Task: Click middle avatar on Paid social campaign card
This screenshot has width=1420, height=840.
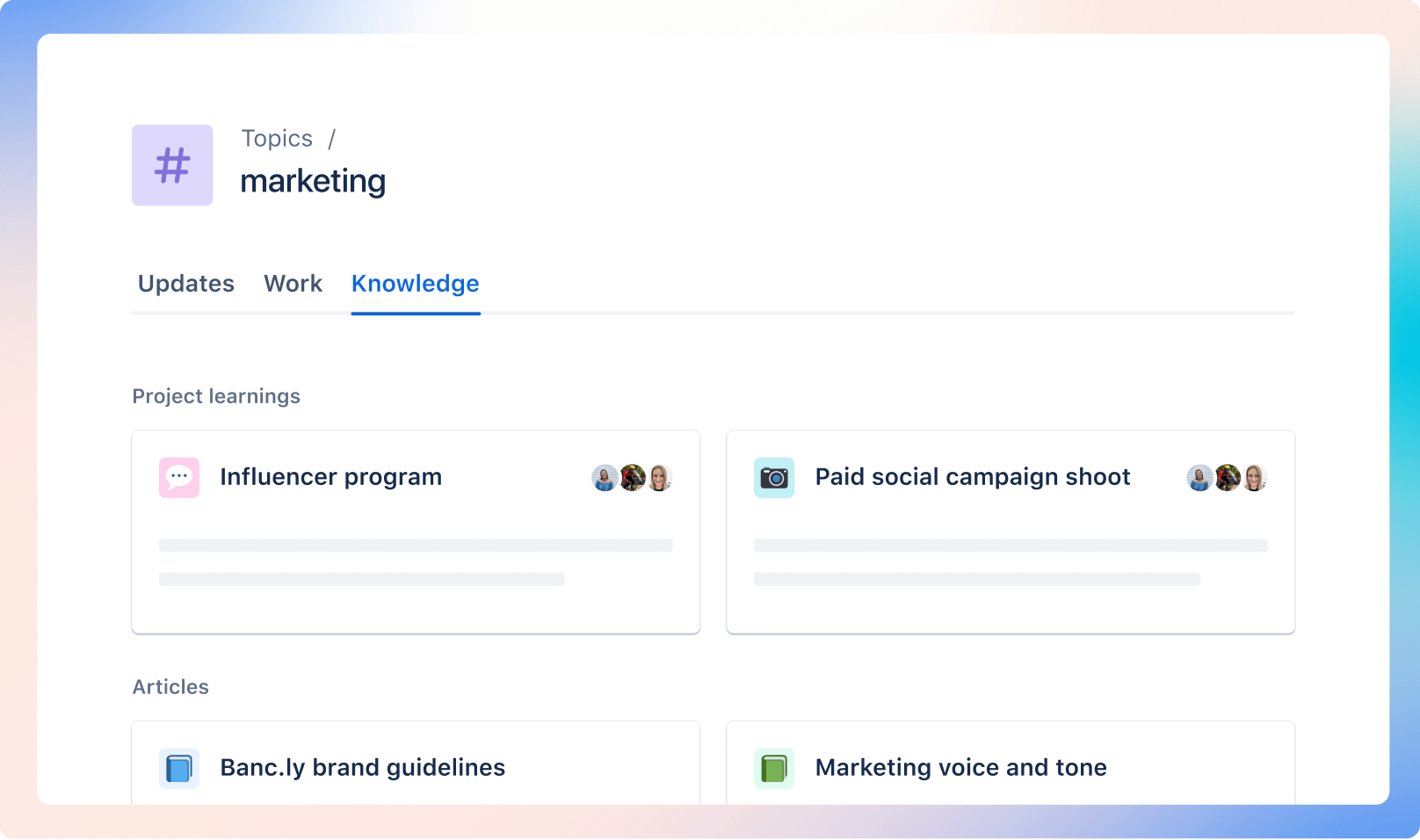Action: (x=1228, y=478)
